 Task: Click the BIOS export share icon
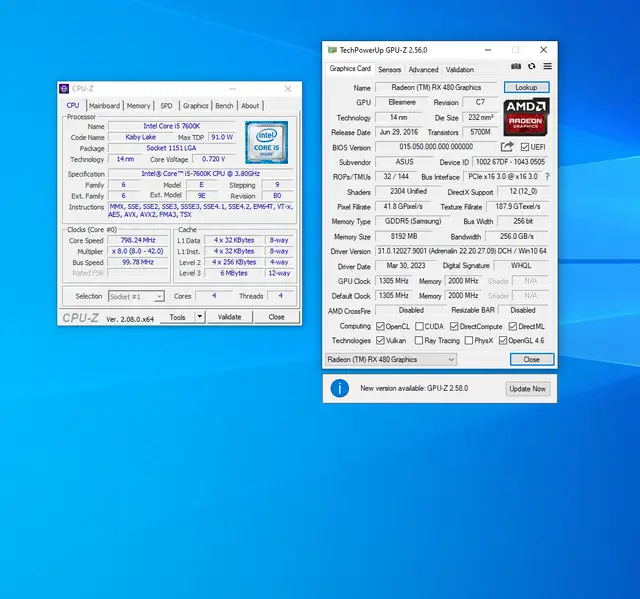point(507,146)
